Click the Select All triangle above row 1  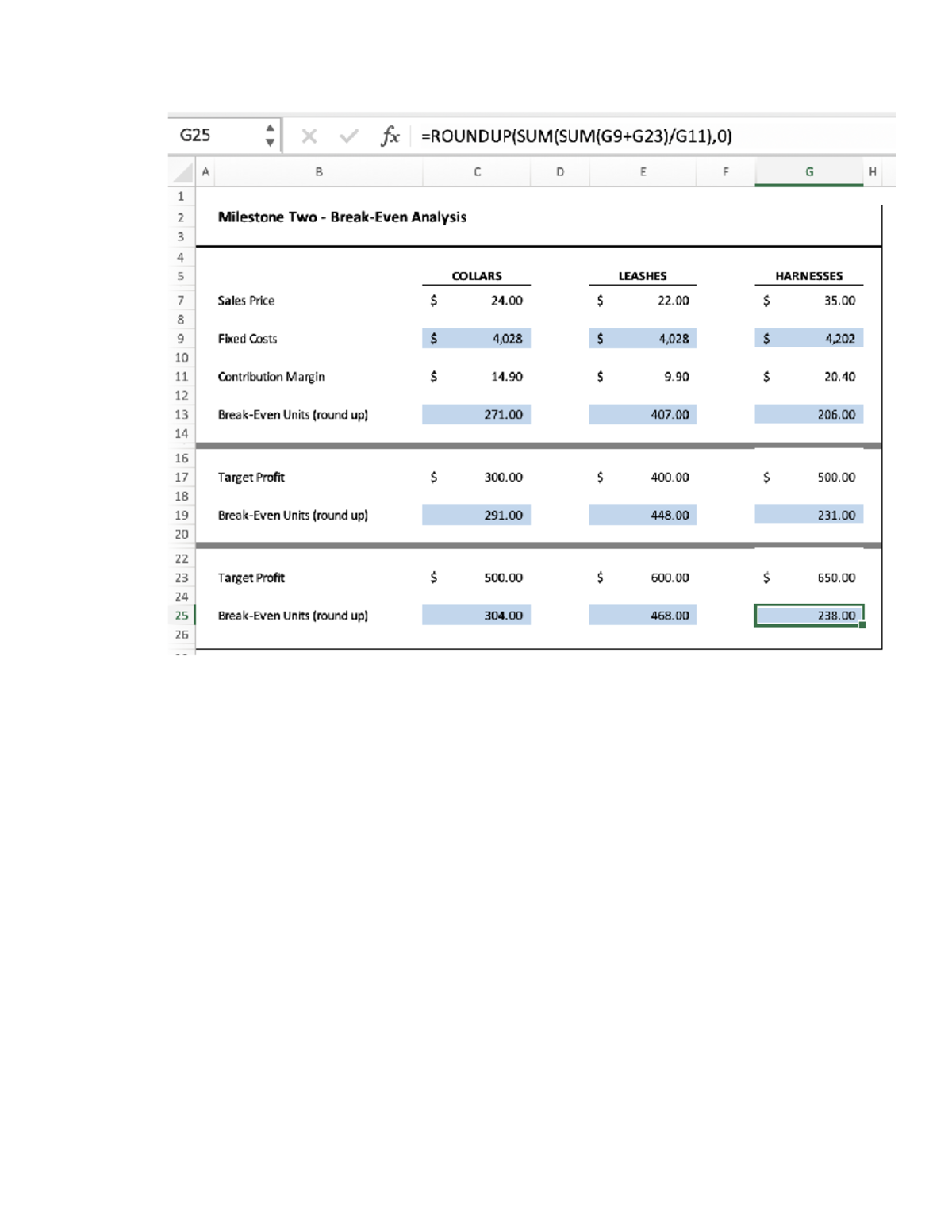pyautogui.click(x=182, y=171)
